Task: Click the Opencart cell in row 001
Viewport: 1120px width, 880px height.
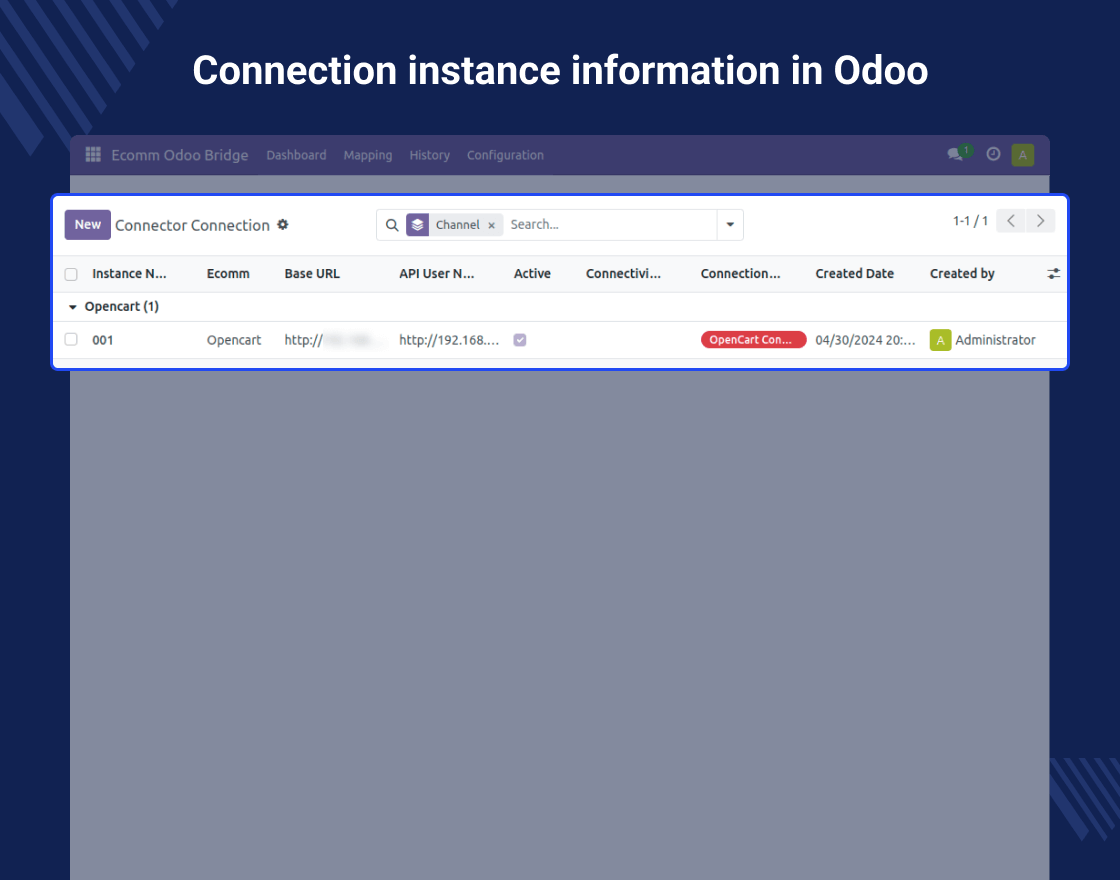Action: 234,340
